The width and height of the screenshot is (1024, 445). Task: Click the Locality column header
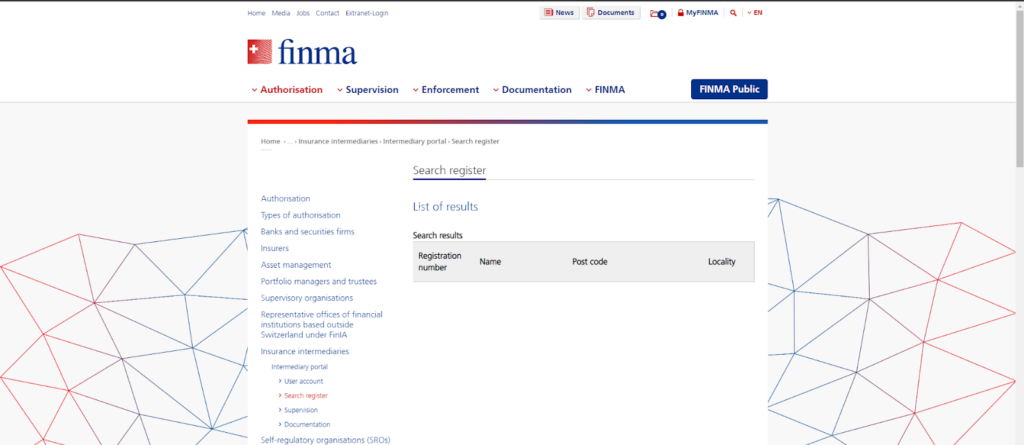pyautogui.click(x=722, y=261)
